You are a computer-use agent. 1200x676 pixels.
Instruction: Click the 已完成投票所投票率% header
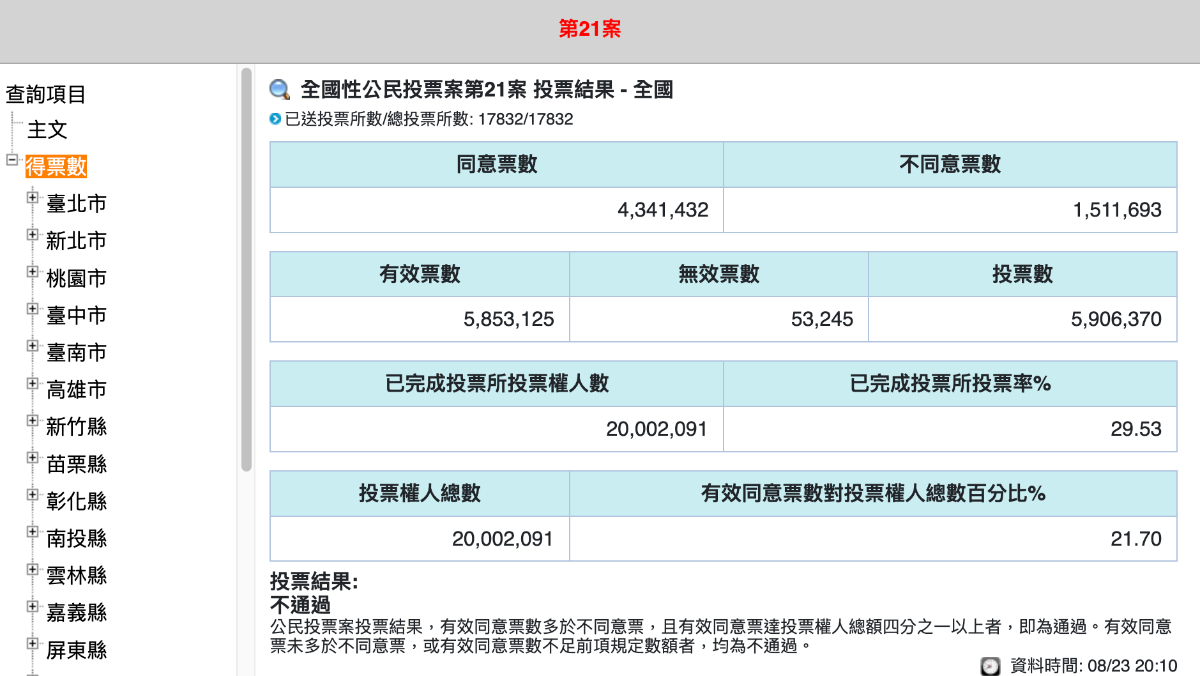950,384
